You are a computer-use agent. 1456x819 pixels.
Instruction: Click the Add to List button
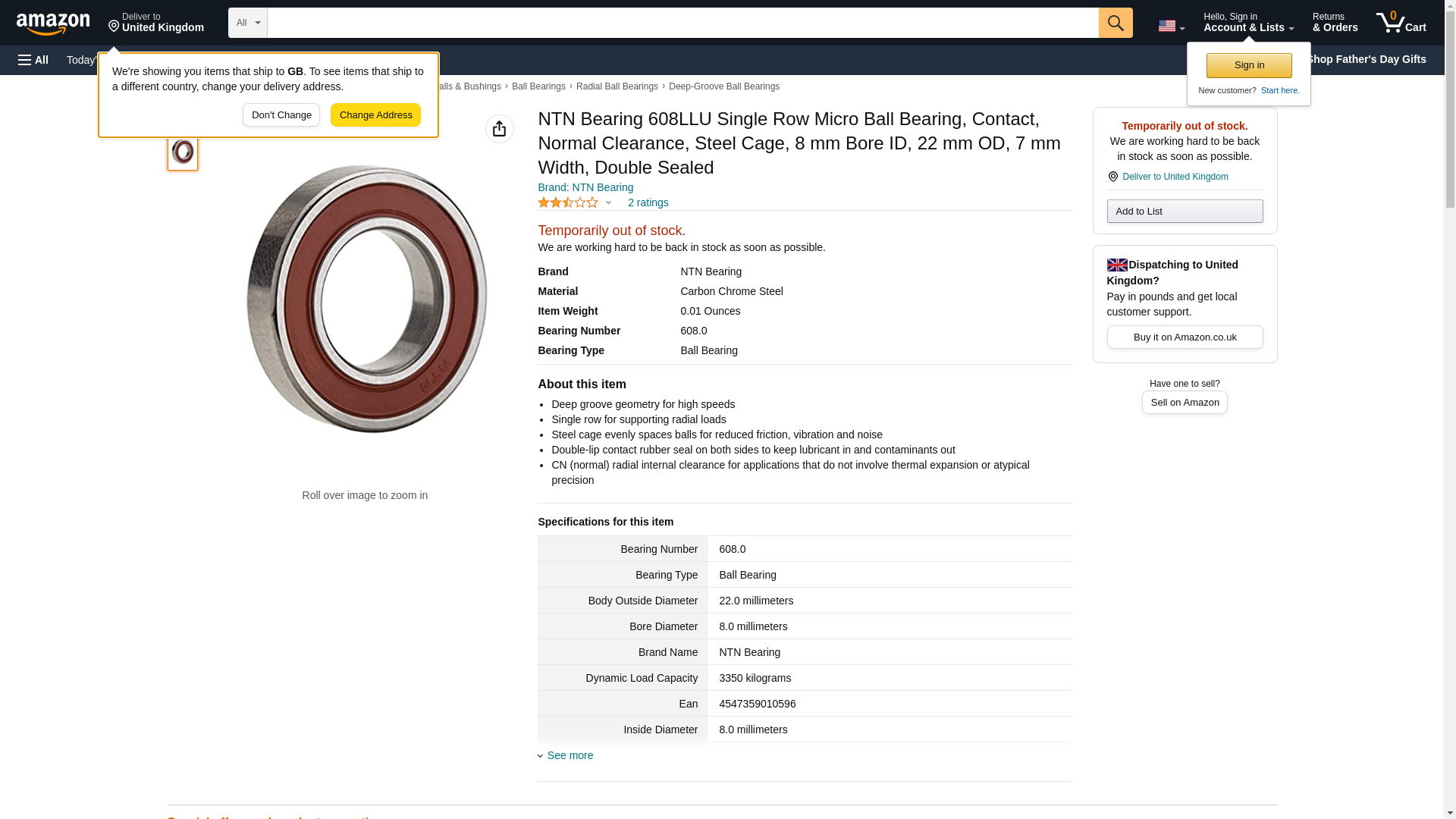click(1184, 211)
